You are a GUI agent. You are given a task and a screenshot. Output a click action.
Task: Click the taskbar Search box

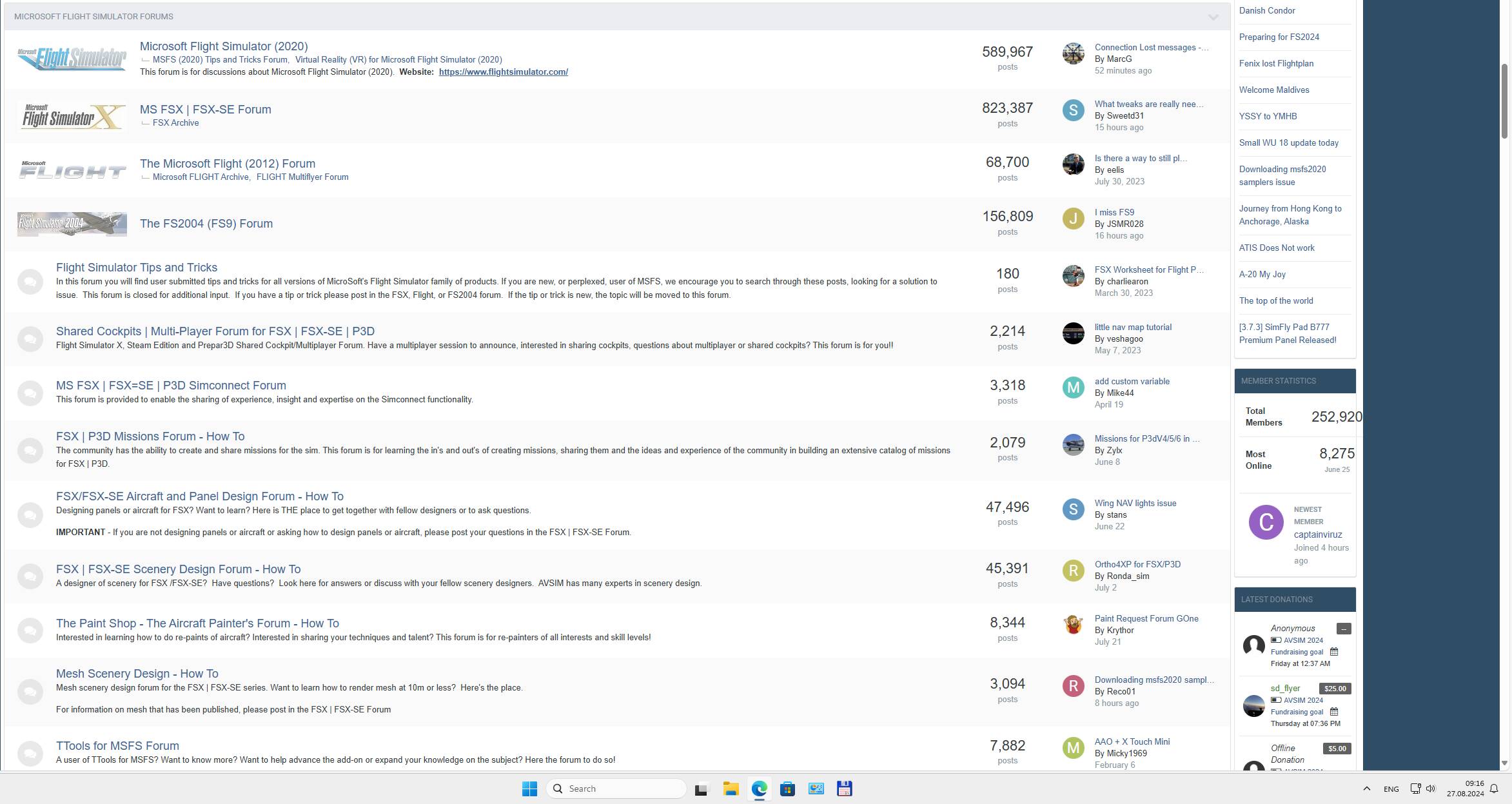616,789
